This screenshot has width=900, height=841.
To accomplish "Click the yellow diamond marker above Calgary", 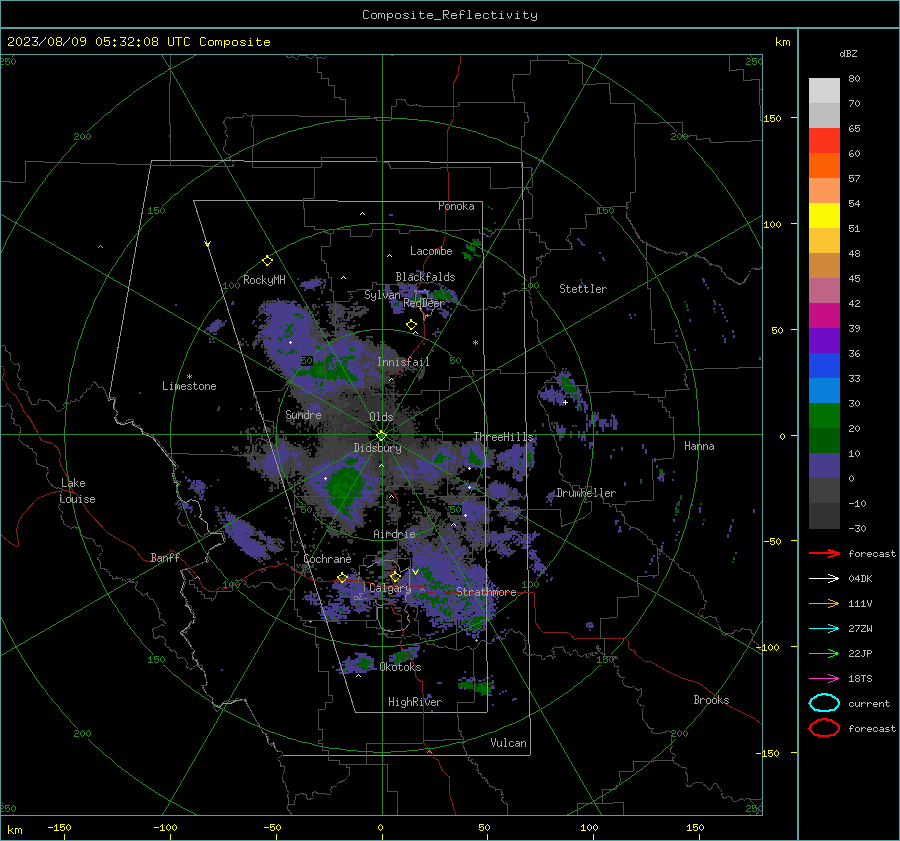I will (395, 576).
